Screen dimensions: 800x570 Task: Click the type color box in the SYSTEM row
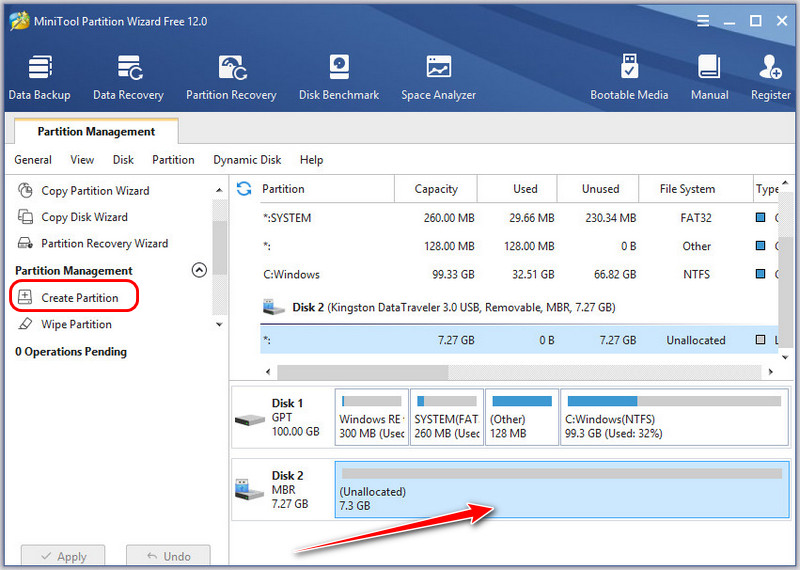(x=760, y=217)
